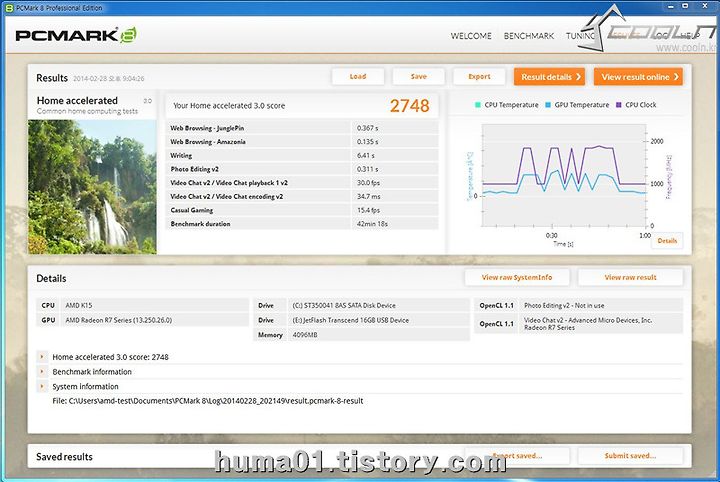Click the chart Details button
This screenshot has width=720, height=482.
(x=667, y=241)
